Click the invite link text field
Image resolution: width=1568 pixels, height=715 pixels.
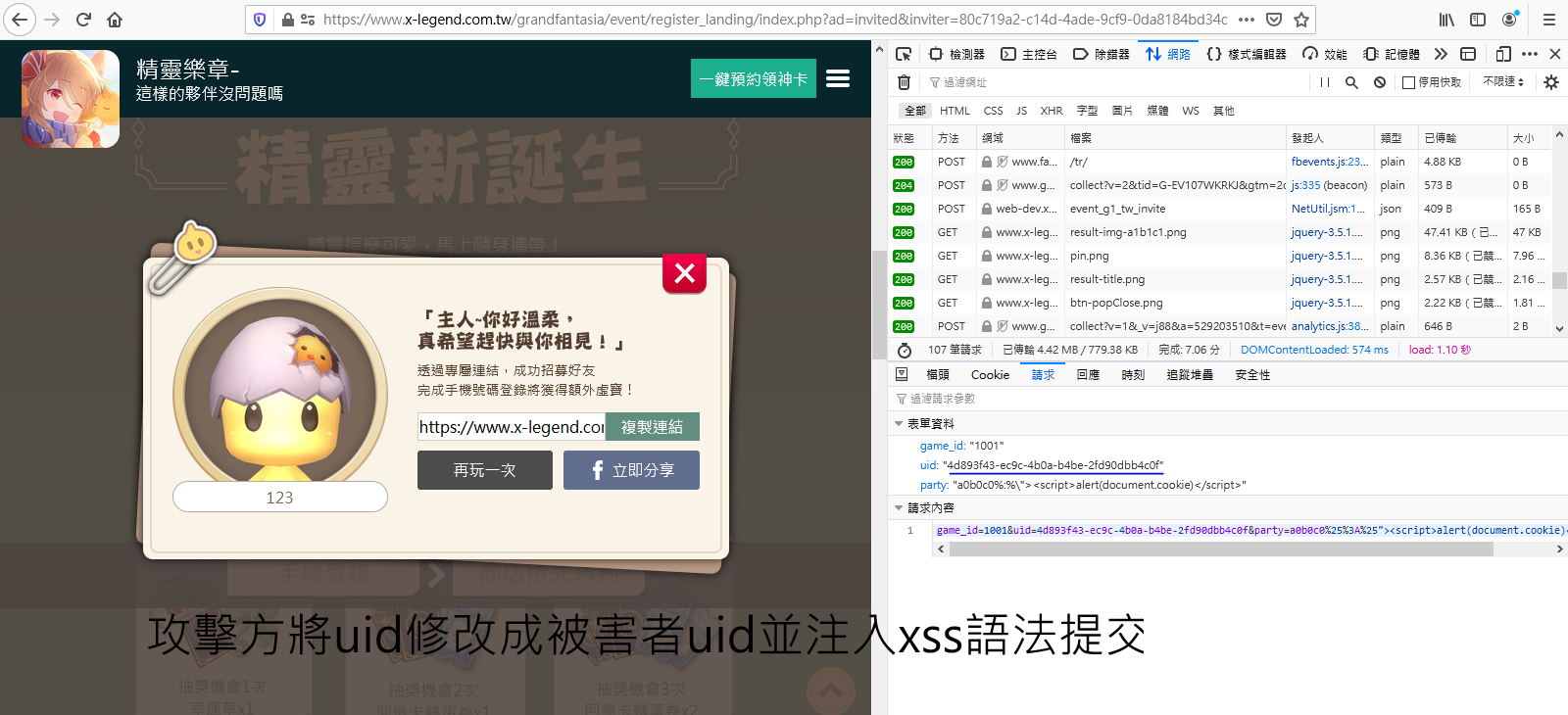pyautogui.click(x=512, y=427)
